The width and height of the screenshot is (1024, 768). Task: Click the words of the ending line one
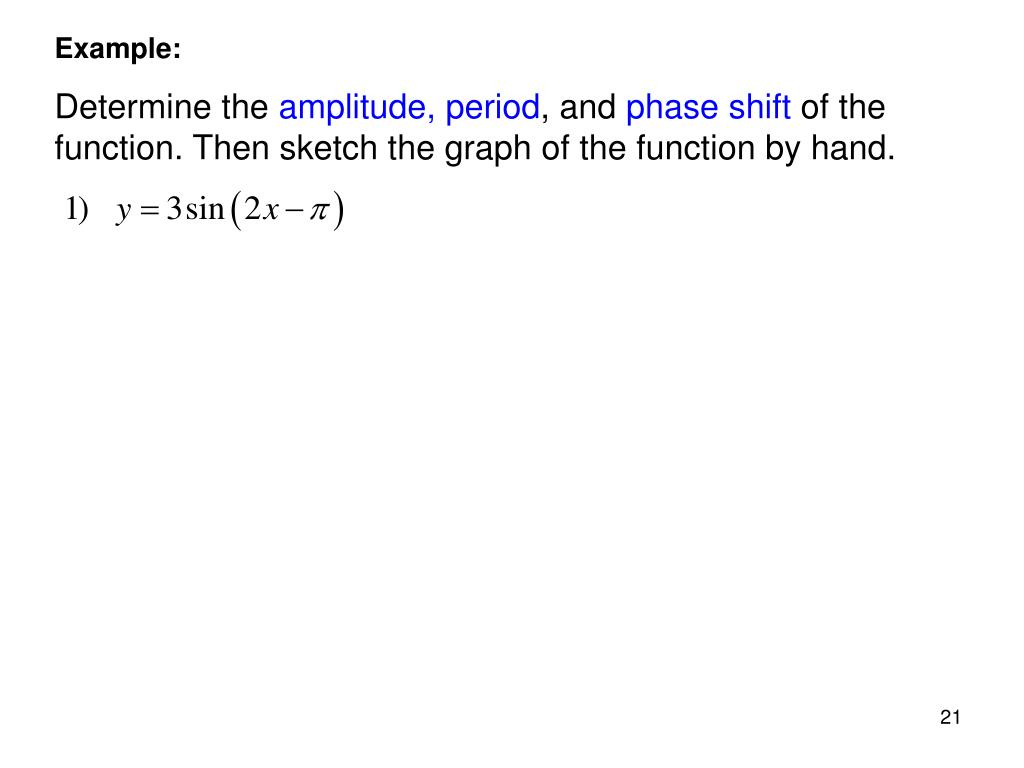click(842, 107)
